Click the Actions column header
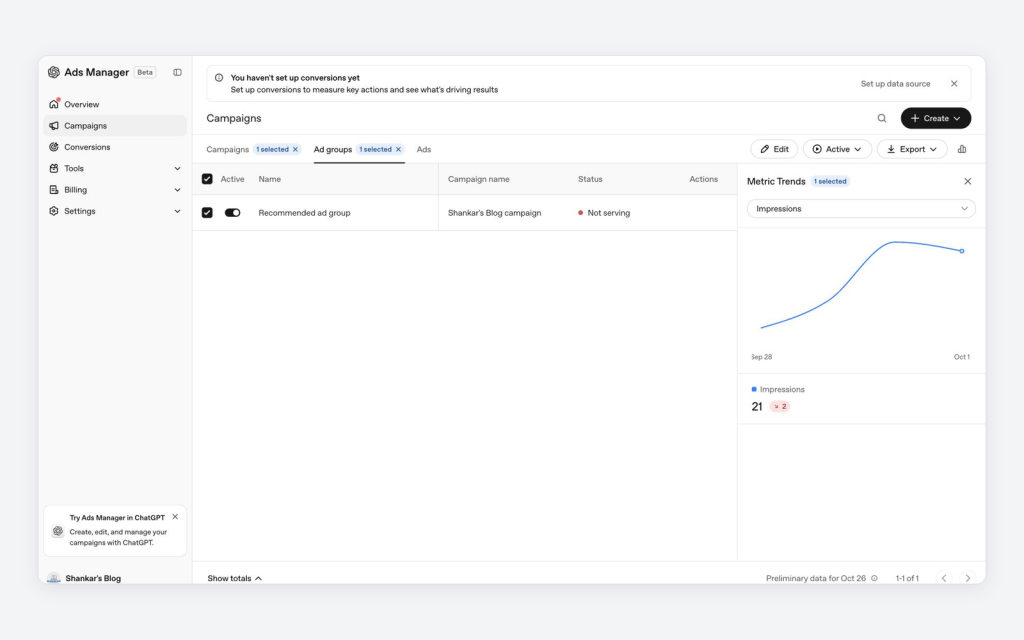This screenshot has height=640, width=1024. pyautogui.click(x=703, y=179)
